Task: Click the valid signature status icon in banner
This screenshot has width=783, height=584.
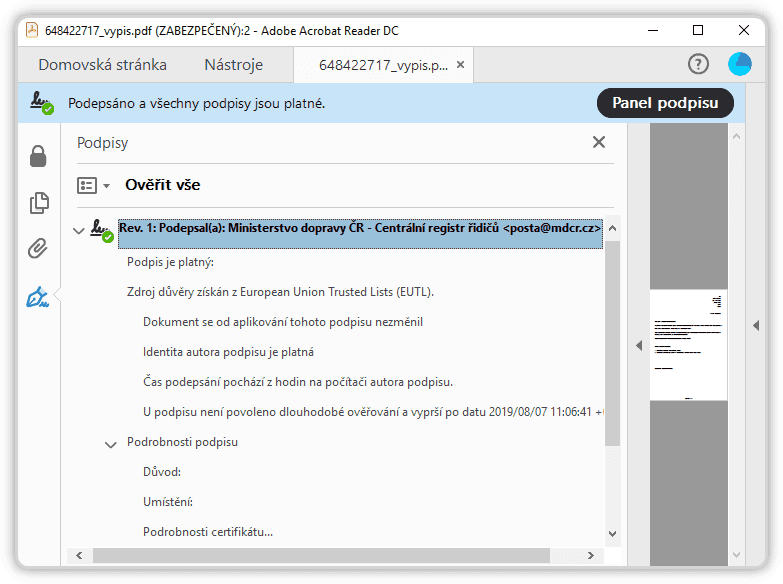Action: coord(42,103)
